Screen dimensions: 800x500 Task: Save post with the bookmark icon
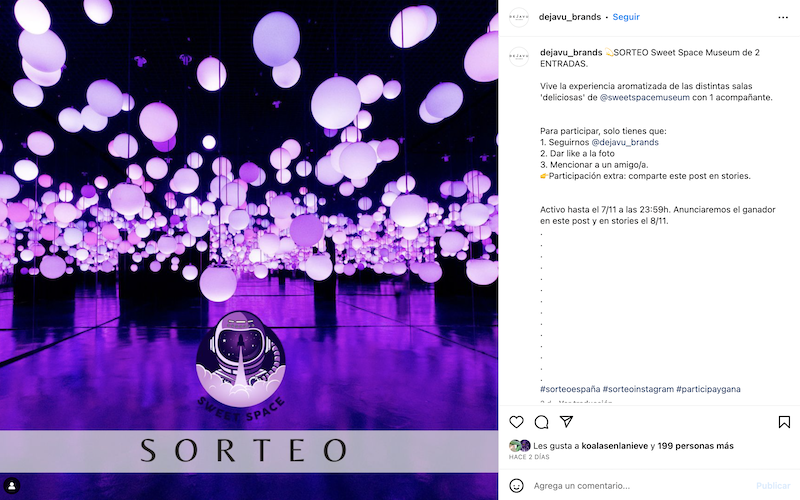(784, 422)
